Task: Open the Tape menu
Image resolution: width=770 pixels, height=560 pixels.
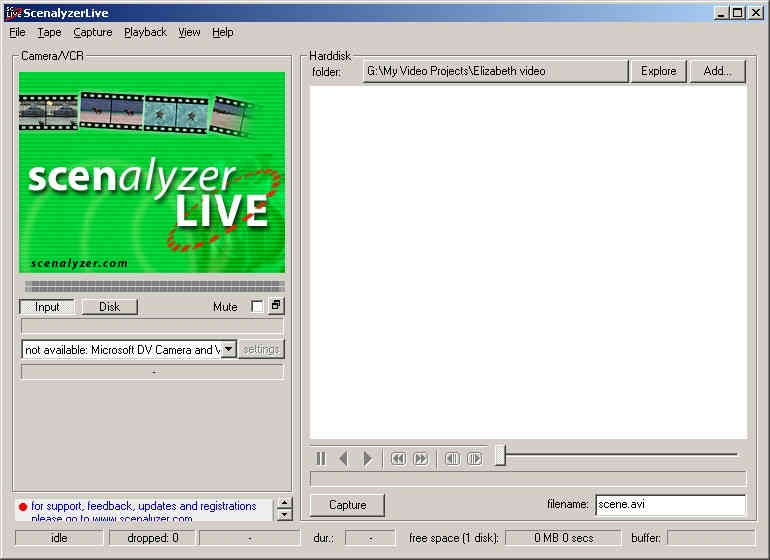Action: 49,32
